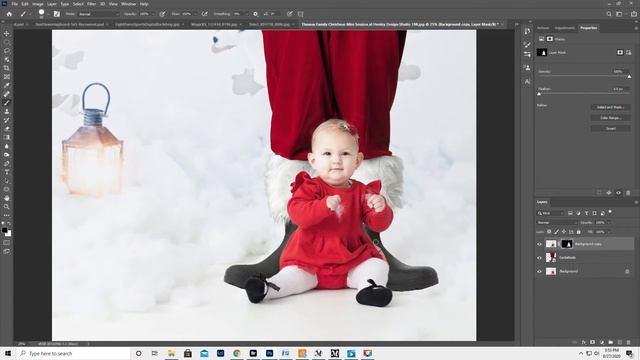The height and width of the screenshot is (360, 640).
Task: Select the Background copy layer mask thumbnail
Action: pos(567,244)
